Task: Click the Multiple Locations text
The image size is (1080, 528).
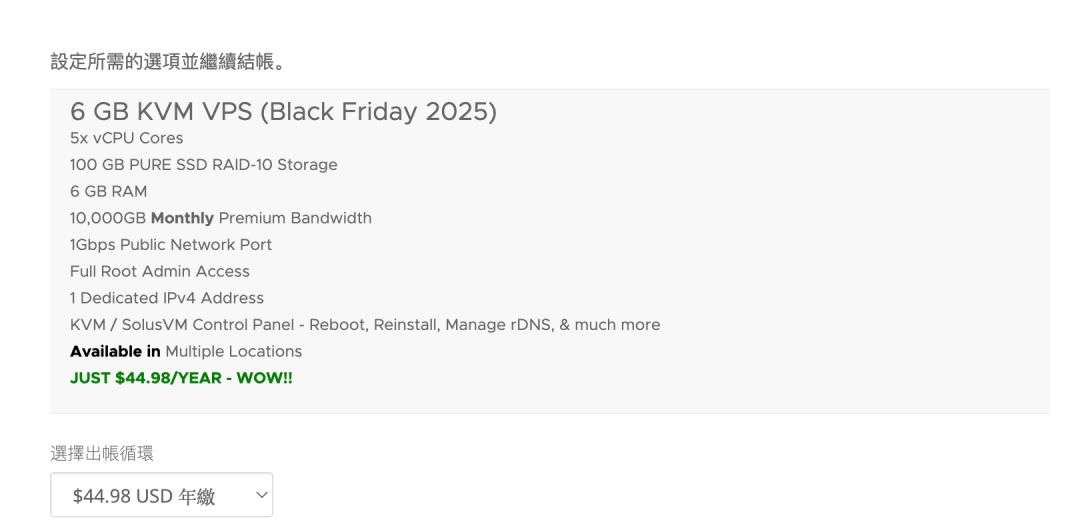Action: pyautogui.click(x=233, y=351)
